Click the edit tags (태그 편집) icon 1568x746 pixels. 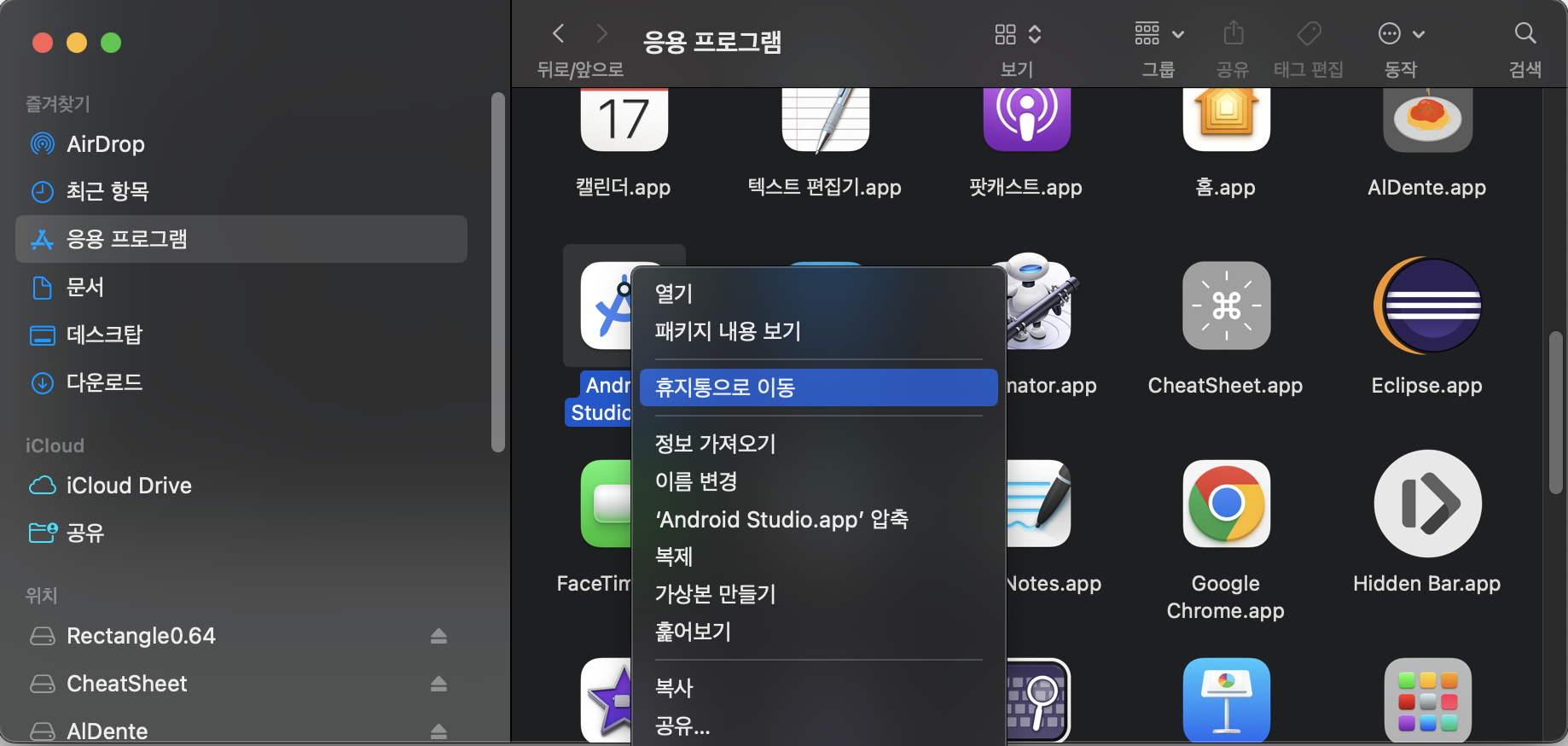pyautogui.click(x=1309, y=34)
